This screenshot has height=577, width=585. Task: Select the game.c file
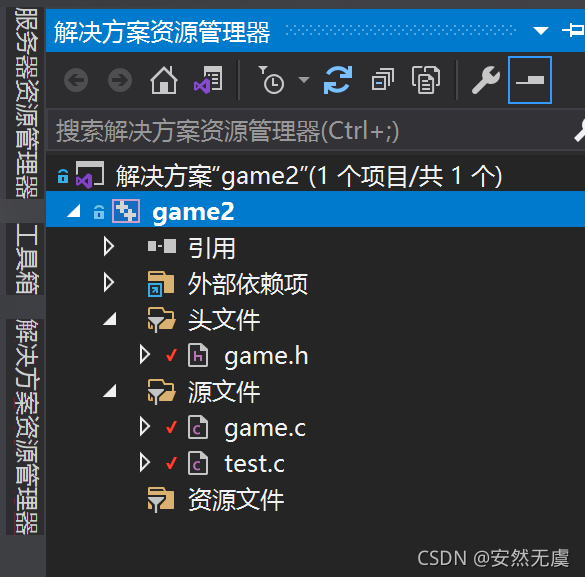click(265, 428)
